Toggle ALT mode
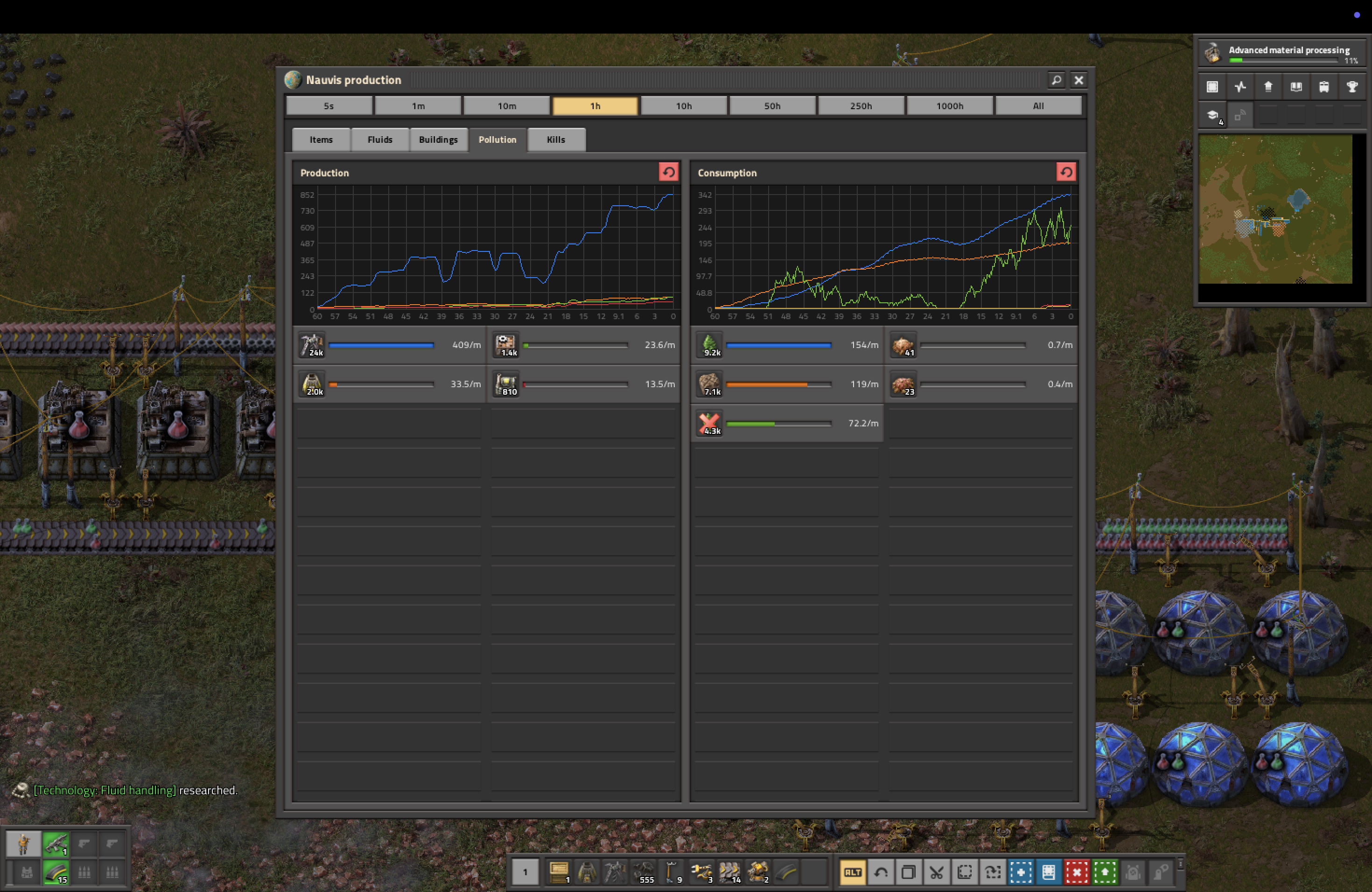The width and height of the screenshot is (1372, 892). pos(853,872)
